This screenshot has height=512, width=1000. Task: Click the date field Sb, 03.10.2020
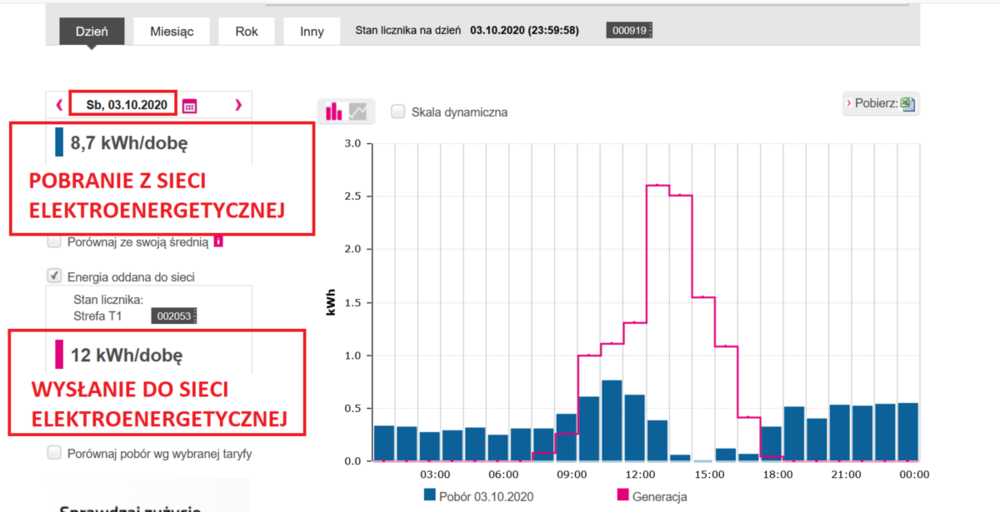(x=123, y=104)
